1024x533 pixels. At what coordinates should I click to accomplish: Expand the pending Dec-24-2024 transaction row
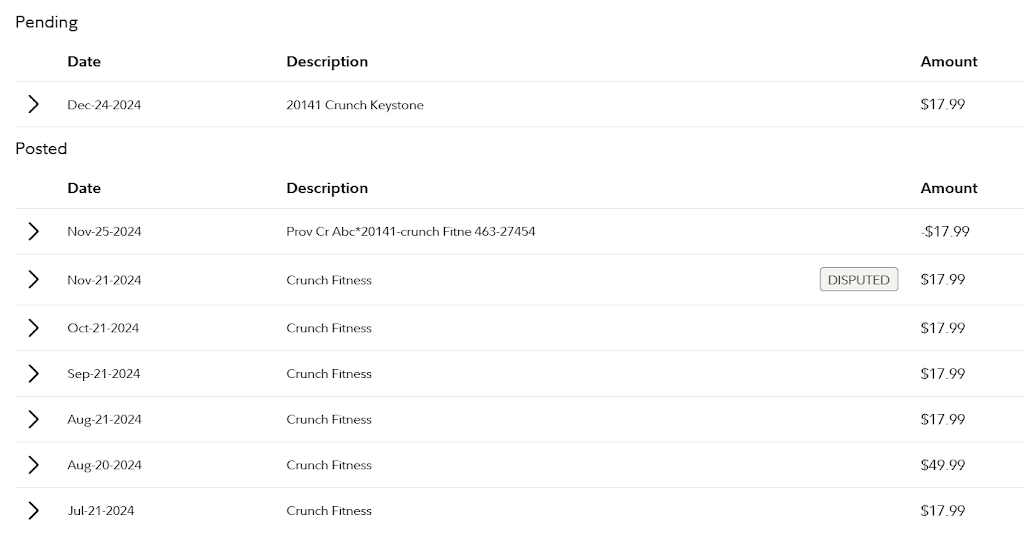[33, 105]
